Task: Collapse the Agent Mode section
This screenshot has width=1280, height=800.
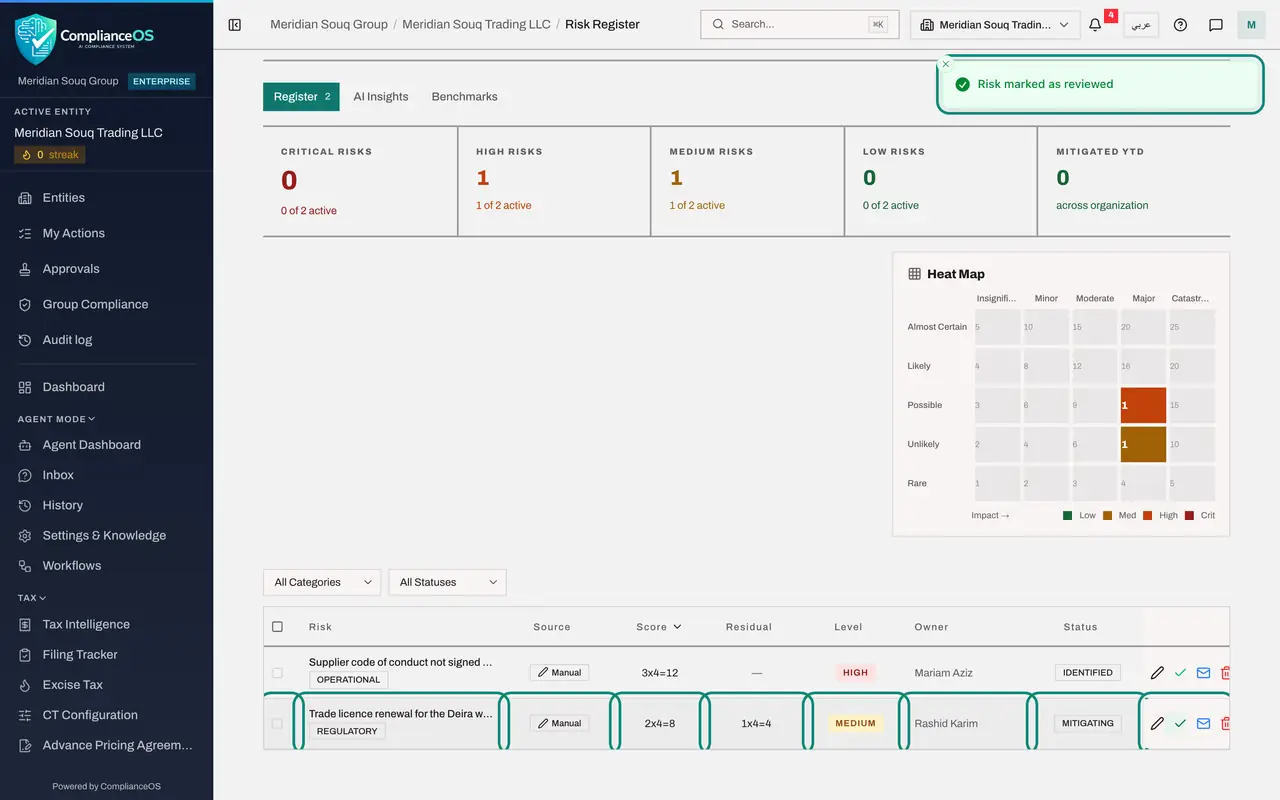Action: click(x=56, y=419)
